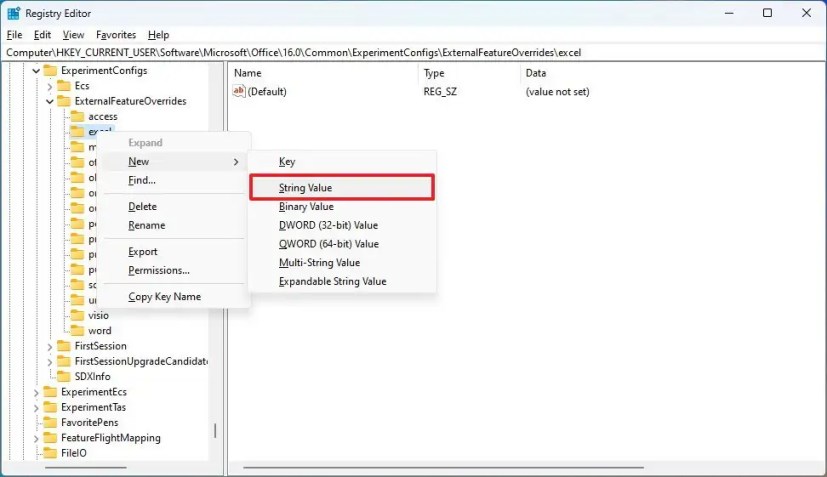
Task: Choose Permissions... in the context menu
Action: pyautogui.click(x=174, y=270)
